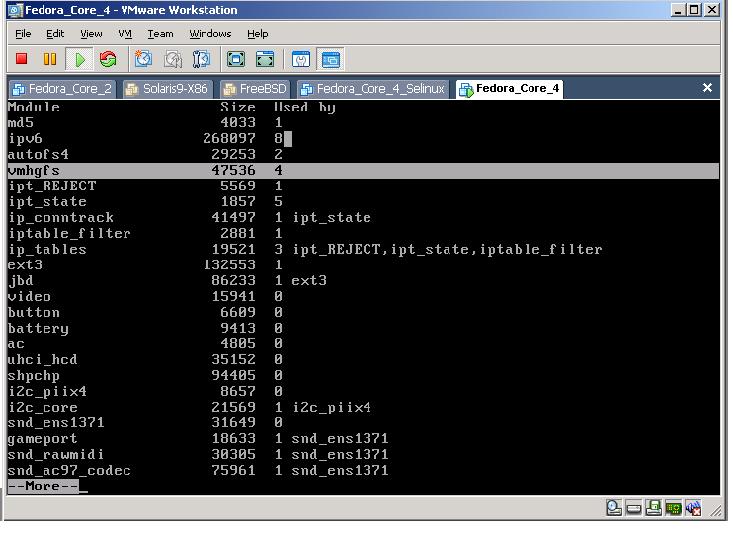
Task: Open the VM menu
Action: point(125,34)
